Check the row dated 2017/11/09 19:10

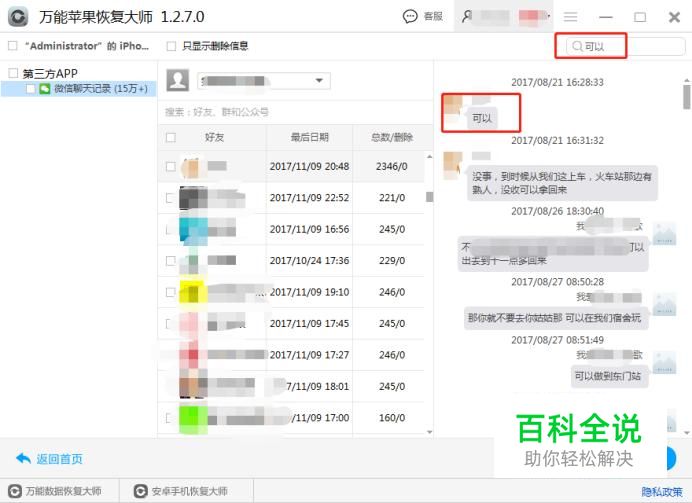click(x=171, y=292)
